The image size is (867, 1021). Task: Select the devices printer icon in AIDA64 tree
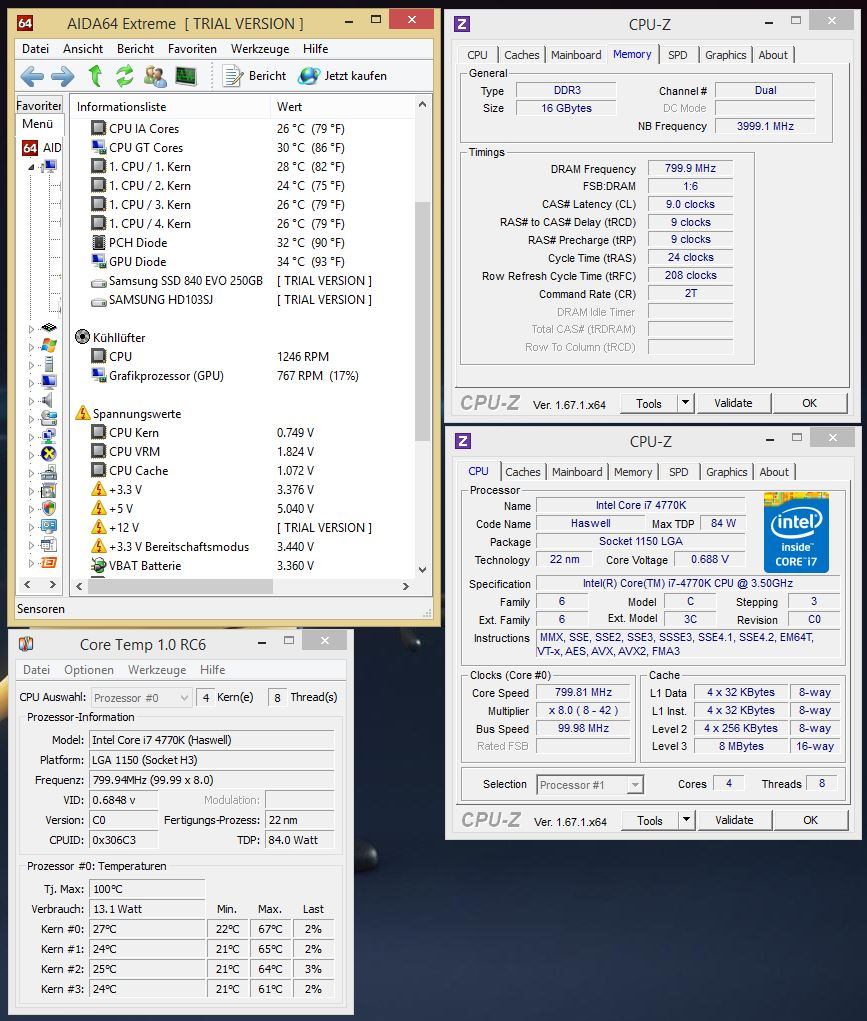tap(49, 472)
